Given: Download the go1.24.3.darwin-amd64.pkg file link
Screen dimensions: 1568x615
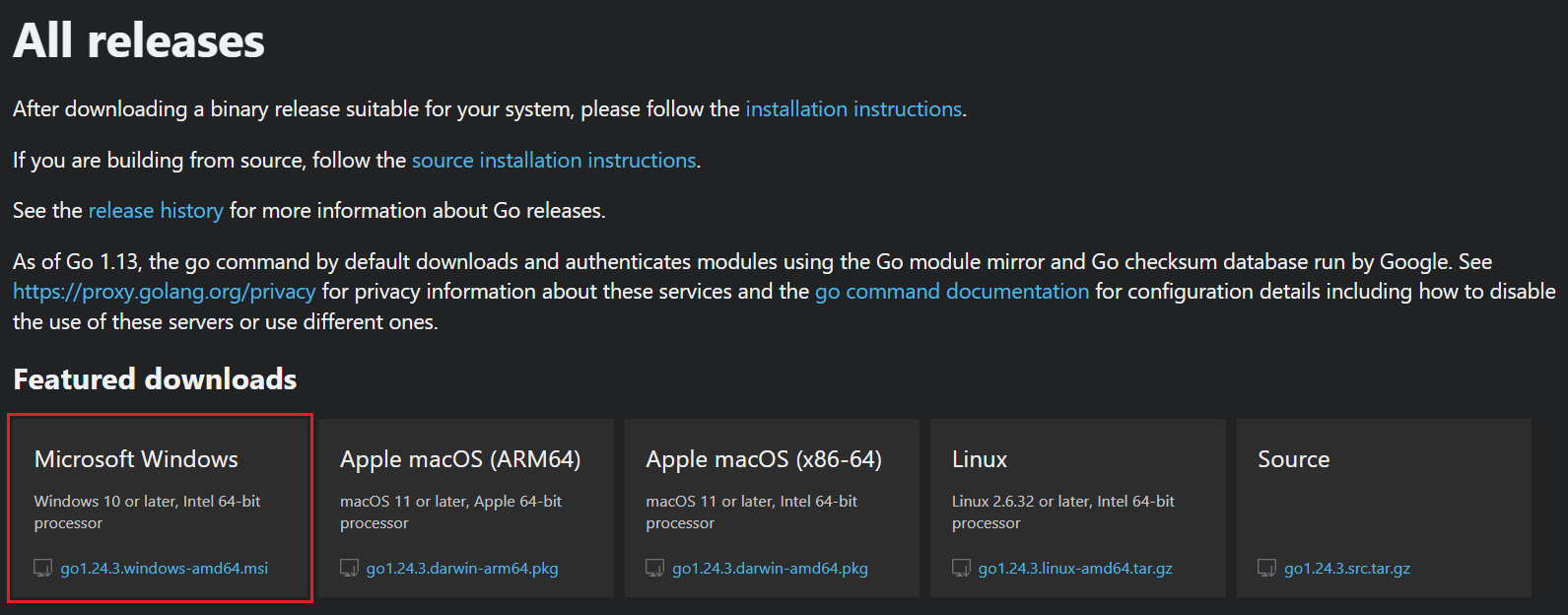Looking at the screenshot, I should pos(770,569).
